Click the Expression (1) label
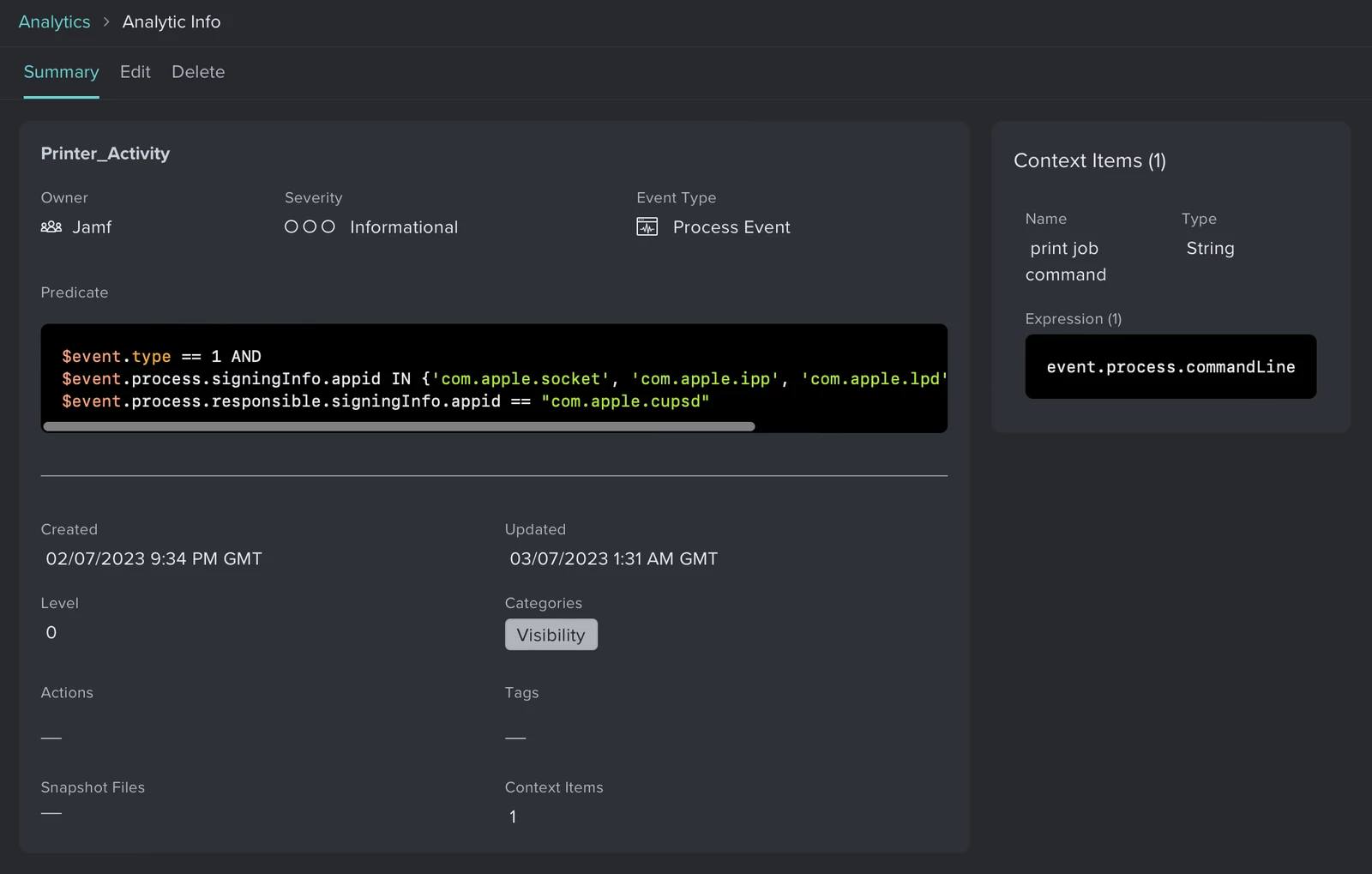 point(1074,319)
